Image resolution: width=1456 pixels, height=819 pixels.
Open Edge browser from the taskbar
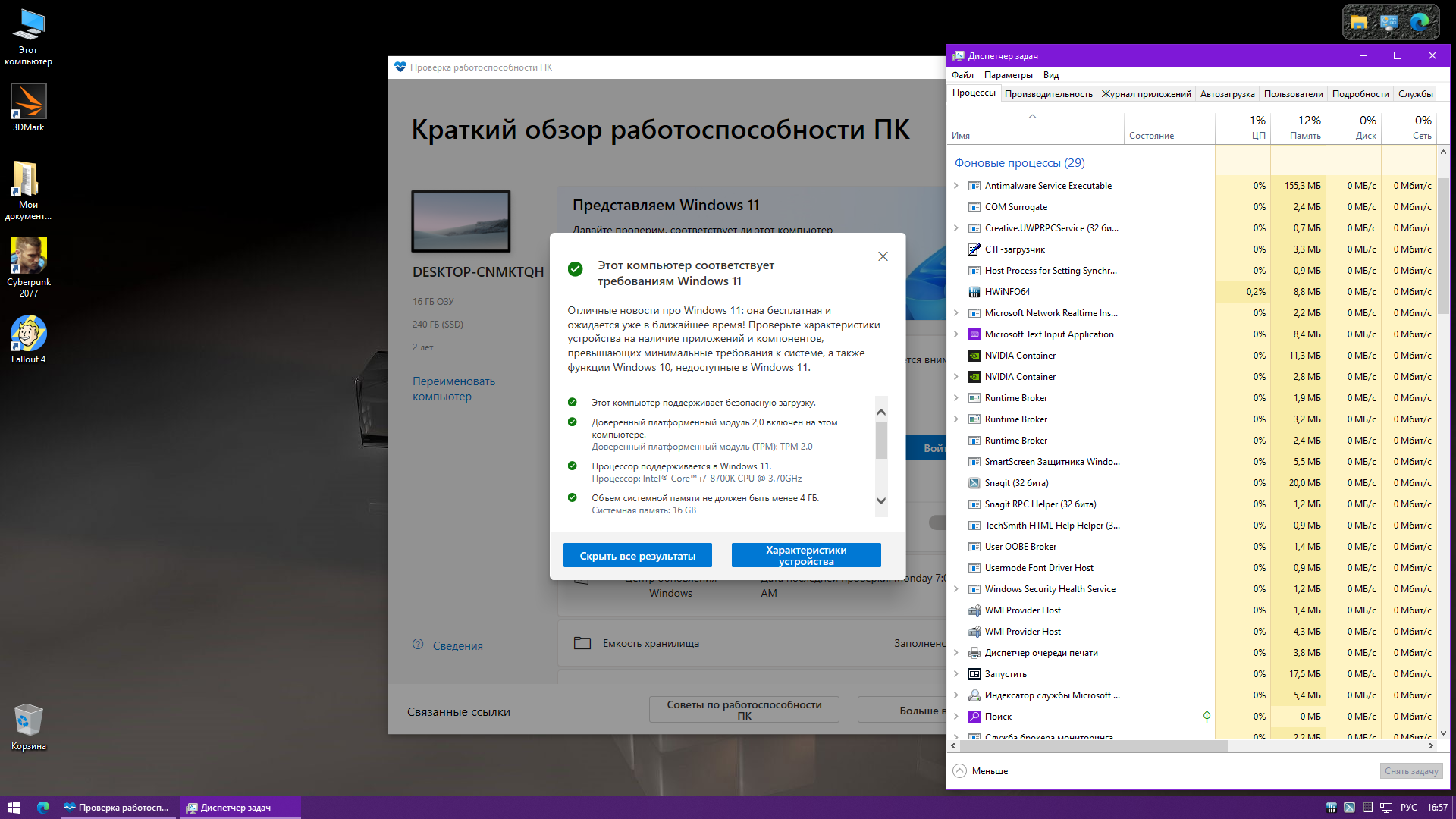[43, 808]
